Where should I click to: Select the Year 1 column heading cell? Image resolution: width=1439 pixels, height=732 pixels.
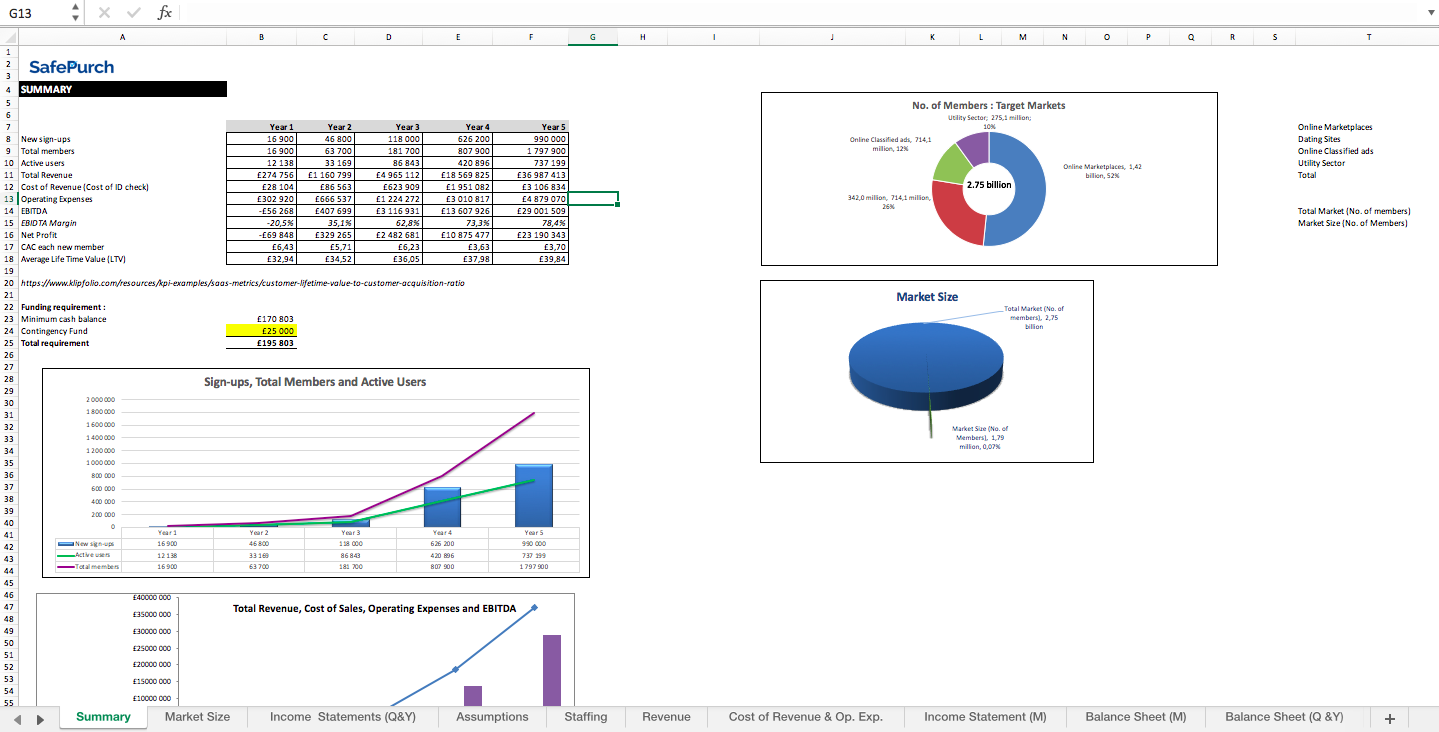(x=262, y=127)
